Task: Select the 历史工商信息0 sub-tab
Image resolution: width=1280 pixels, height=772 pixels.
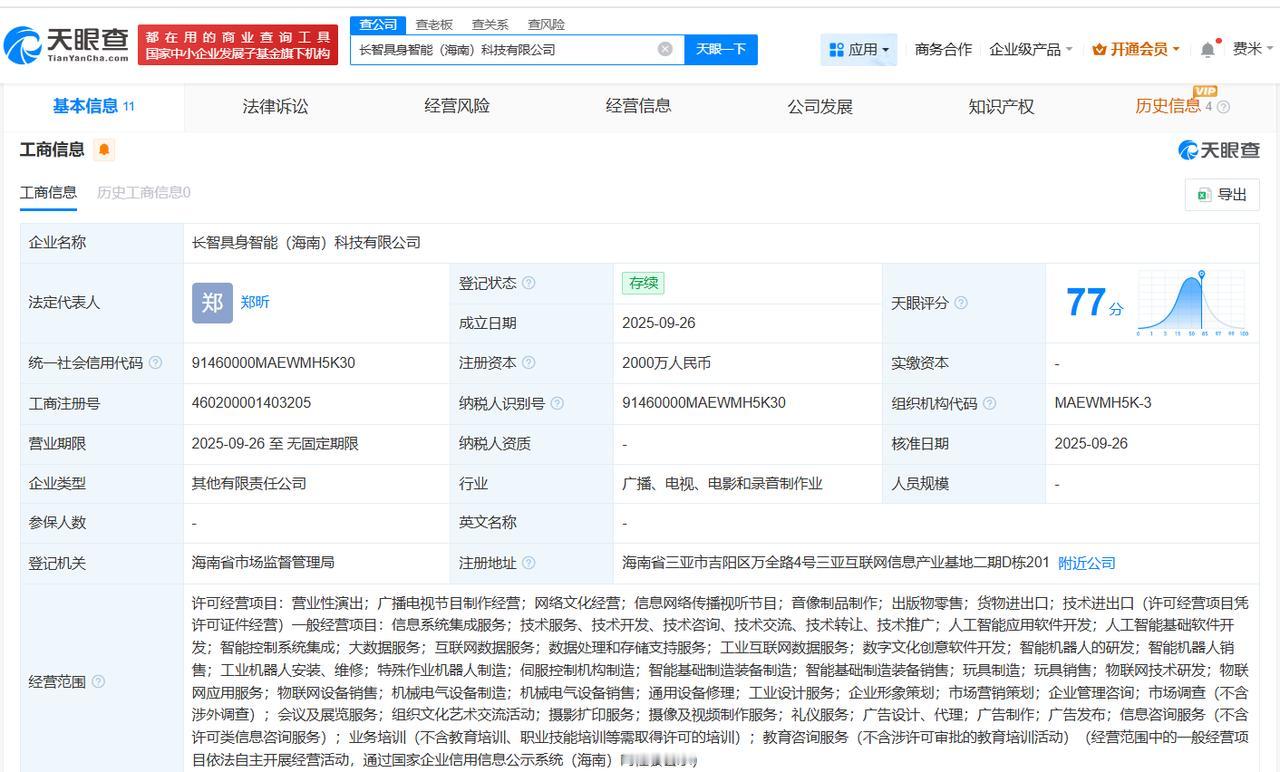Action: tap(143, 192)
